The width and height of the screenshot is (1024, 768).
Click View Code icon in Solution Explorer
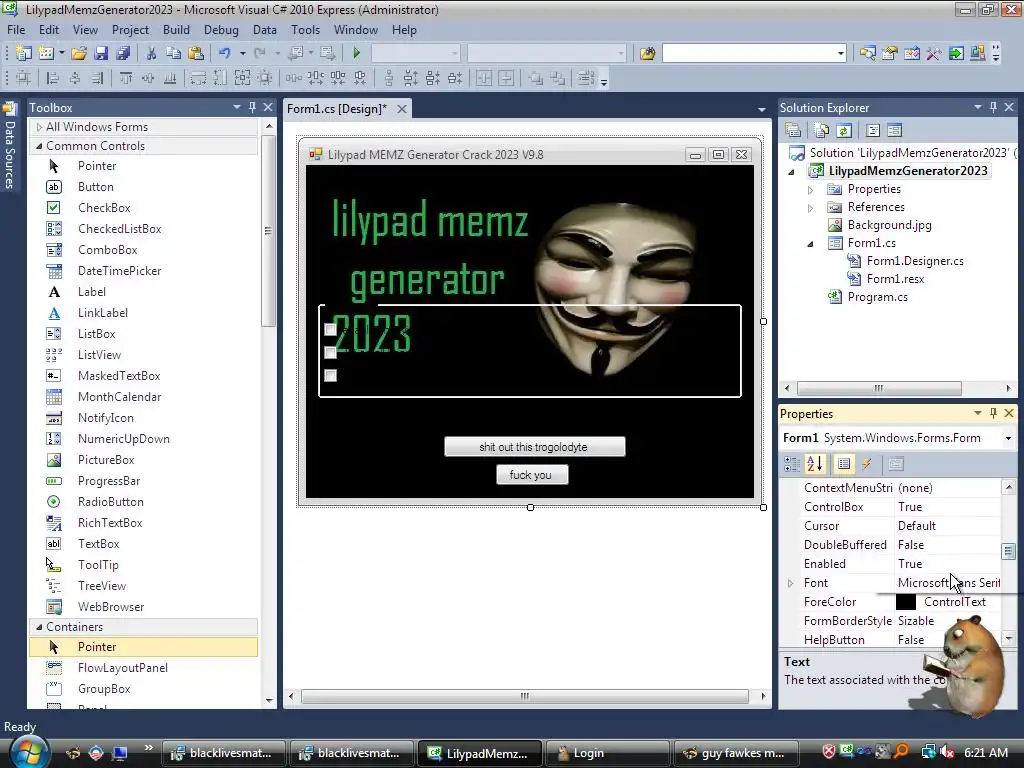pyautogui.click(x=873, y=131)
